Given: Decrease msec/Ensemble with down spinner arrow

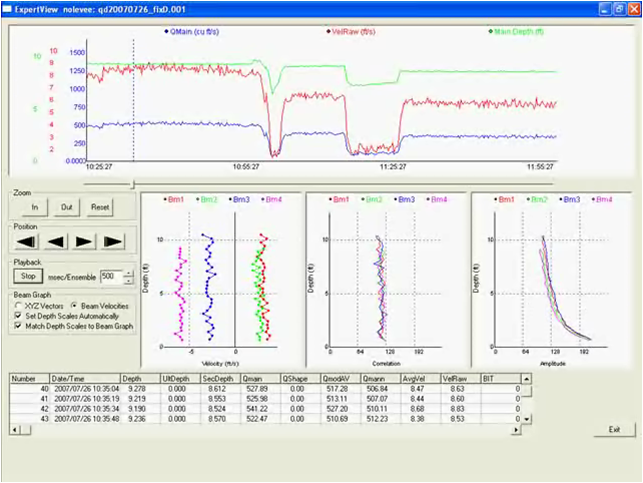Looking at the screenshot, I should tap(127, 280).
